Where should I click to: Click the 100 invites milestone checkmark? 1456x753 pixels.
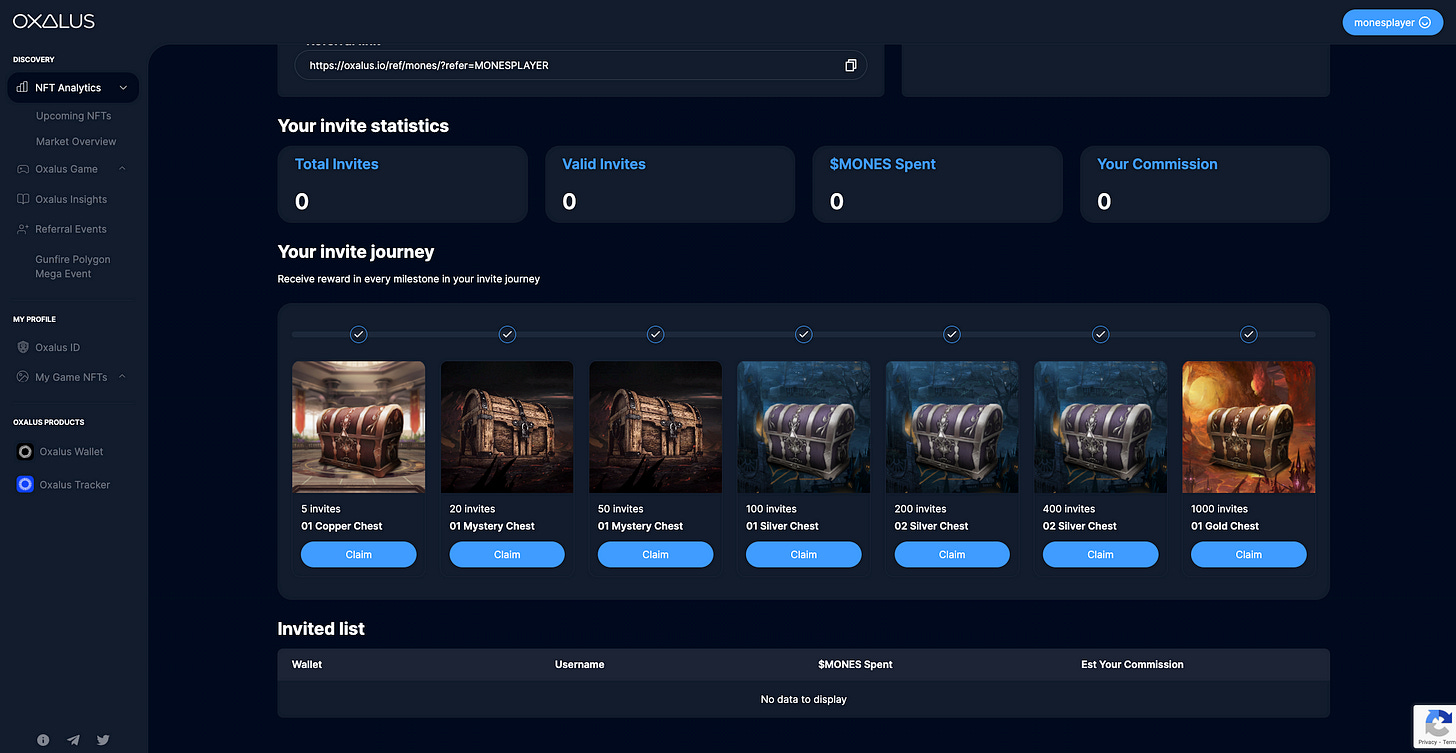coord(803,334)
